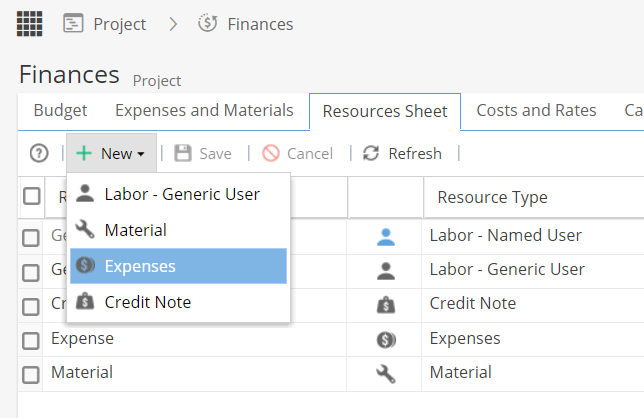Switch to Expenses and Materials tab
Viewport: 644px width, 418px height.
204,110
